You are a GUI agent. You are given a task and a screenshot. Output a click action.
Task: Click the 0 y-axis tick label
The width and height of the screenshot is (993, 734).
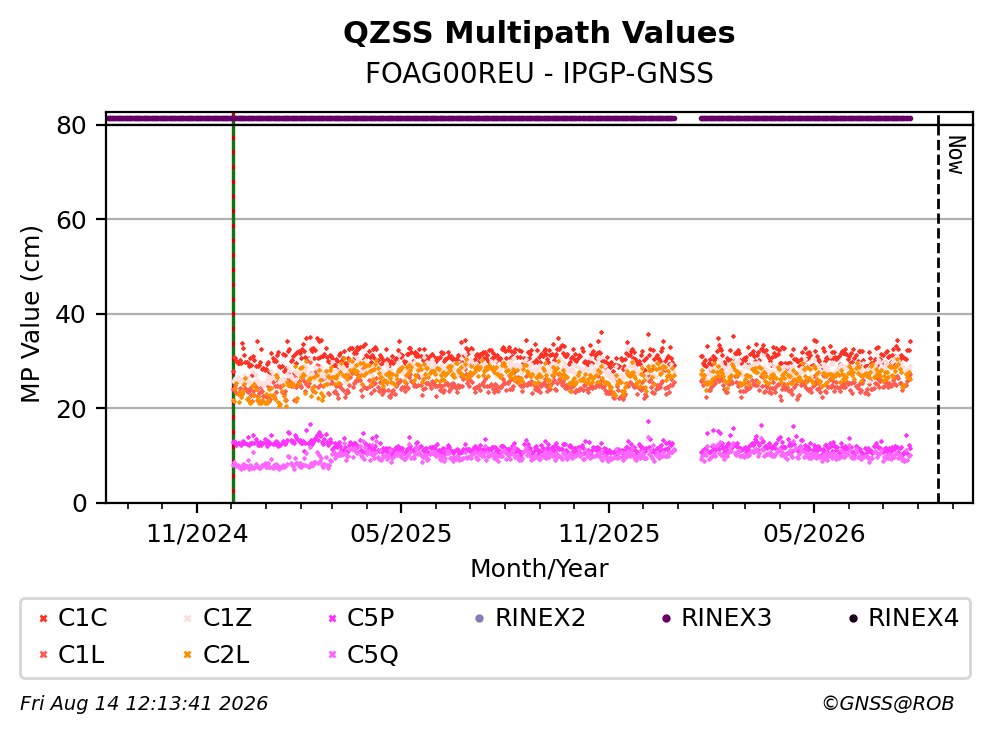80,503
